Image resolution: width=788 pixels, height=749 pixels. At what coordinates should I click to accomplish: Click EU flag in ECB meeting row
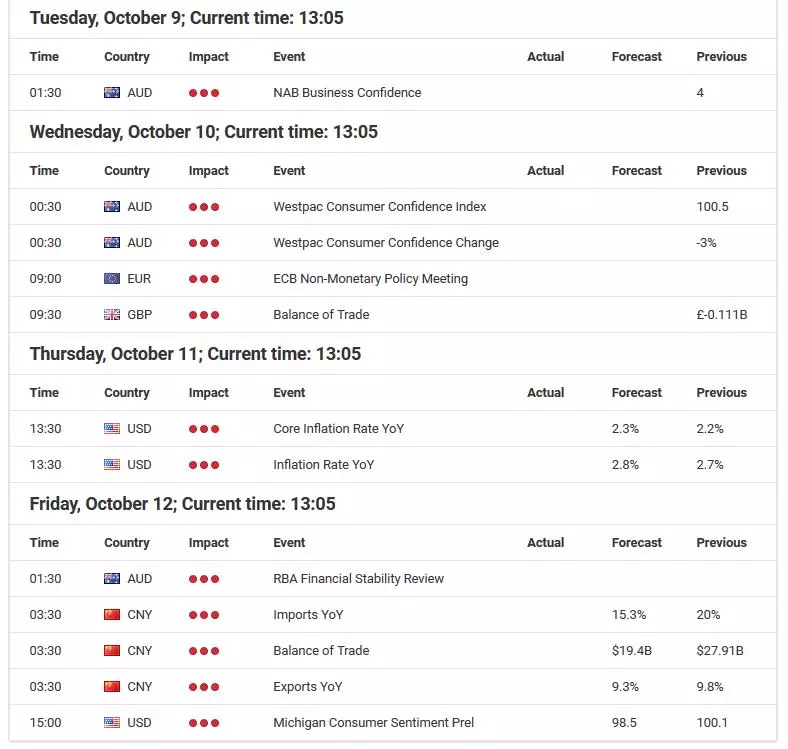coord(112,278)
